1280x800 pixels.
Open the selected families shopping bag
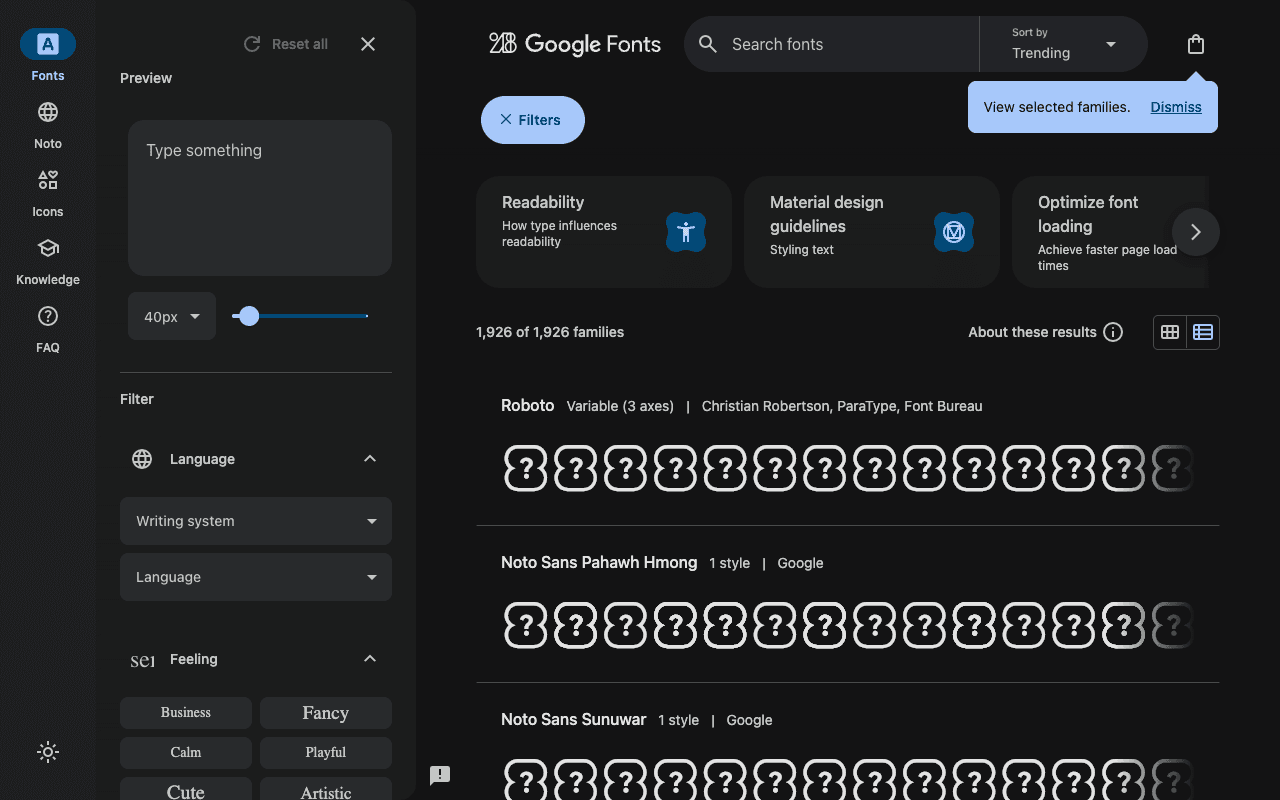point(1196,44)
